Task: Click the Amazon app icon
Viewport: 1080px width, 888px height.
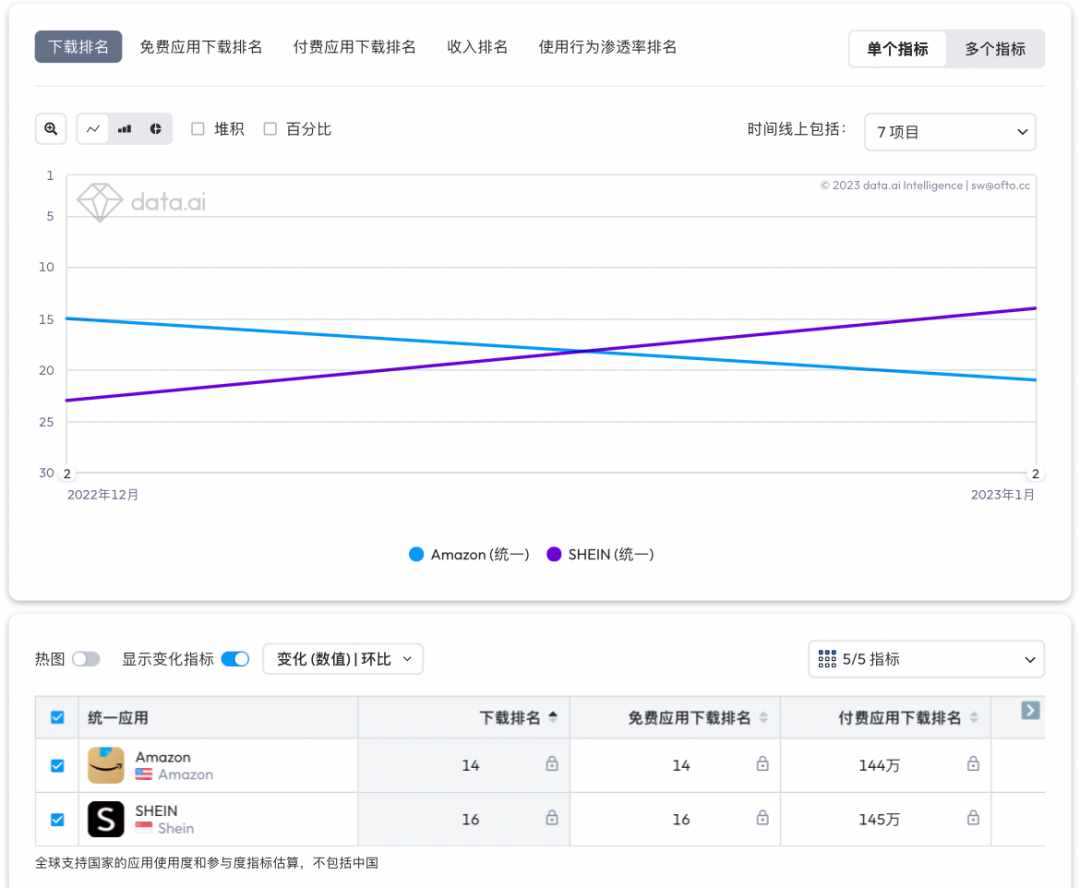Action: (x=106, y=765)
